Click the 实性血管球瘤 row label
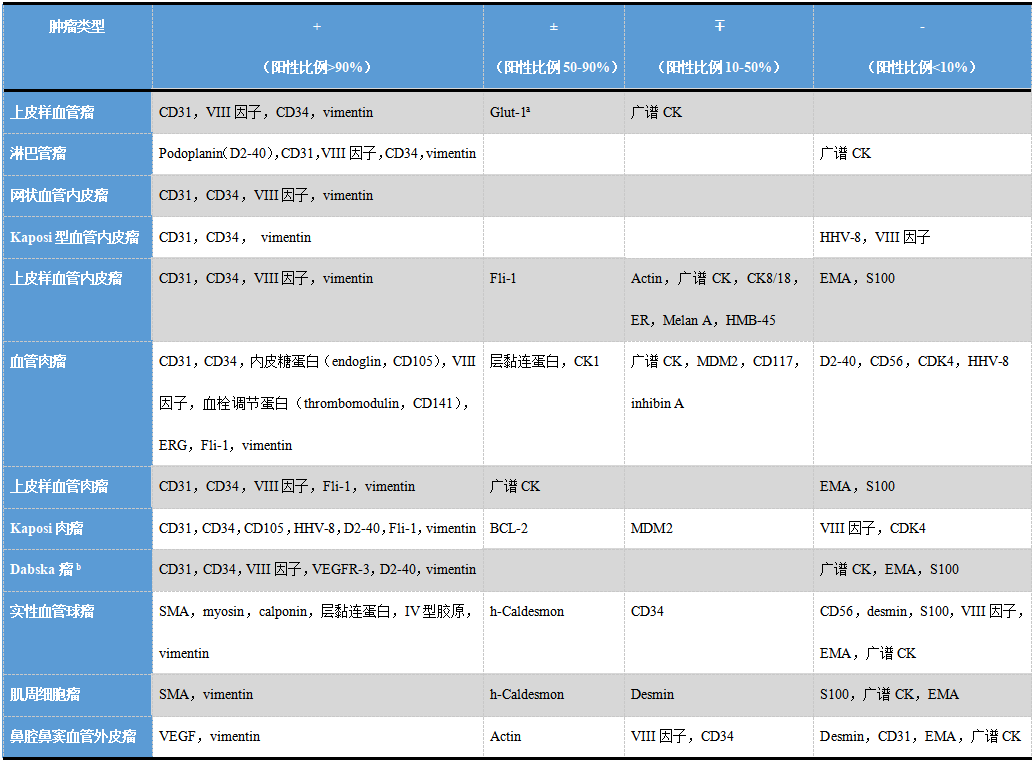 52,611
